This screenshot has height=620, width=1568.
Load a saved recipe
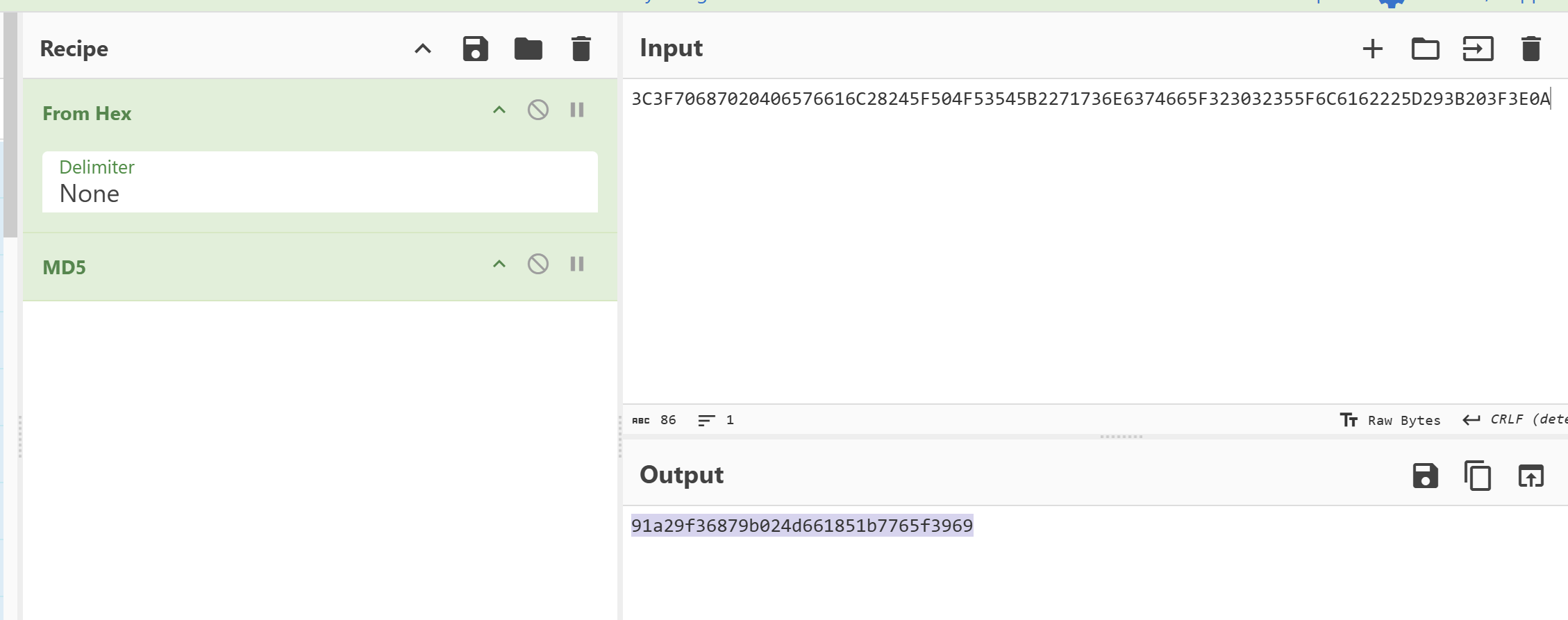tap(528, 49)
